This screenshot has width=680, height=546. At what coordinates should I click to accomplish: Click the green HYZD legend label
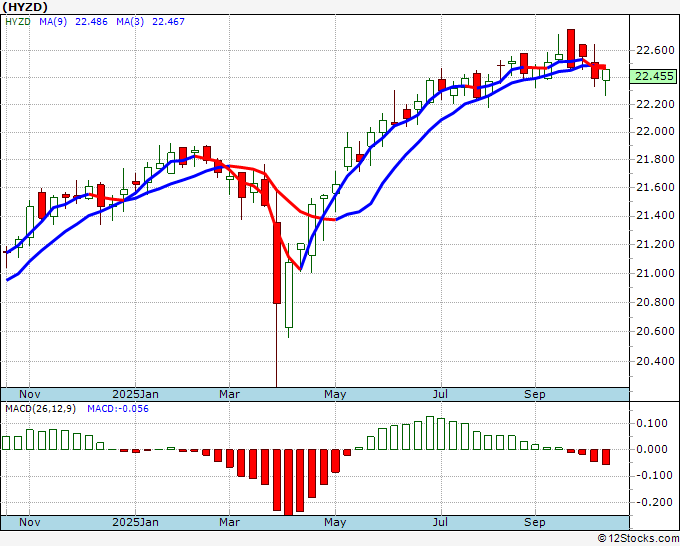(18, 22)
